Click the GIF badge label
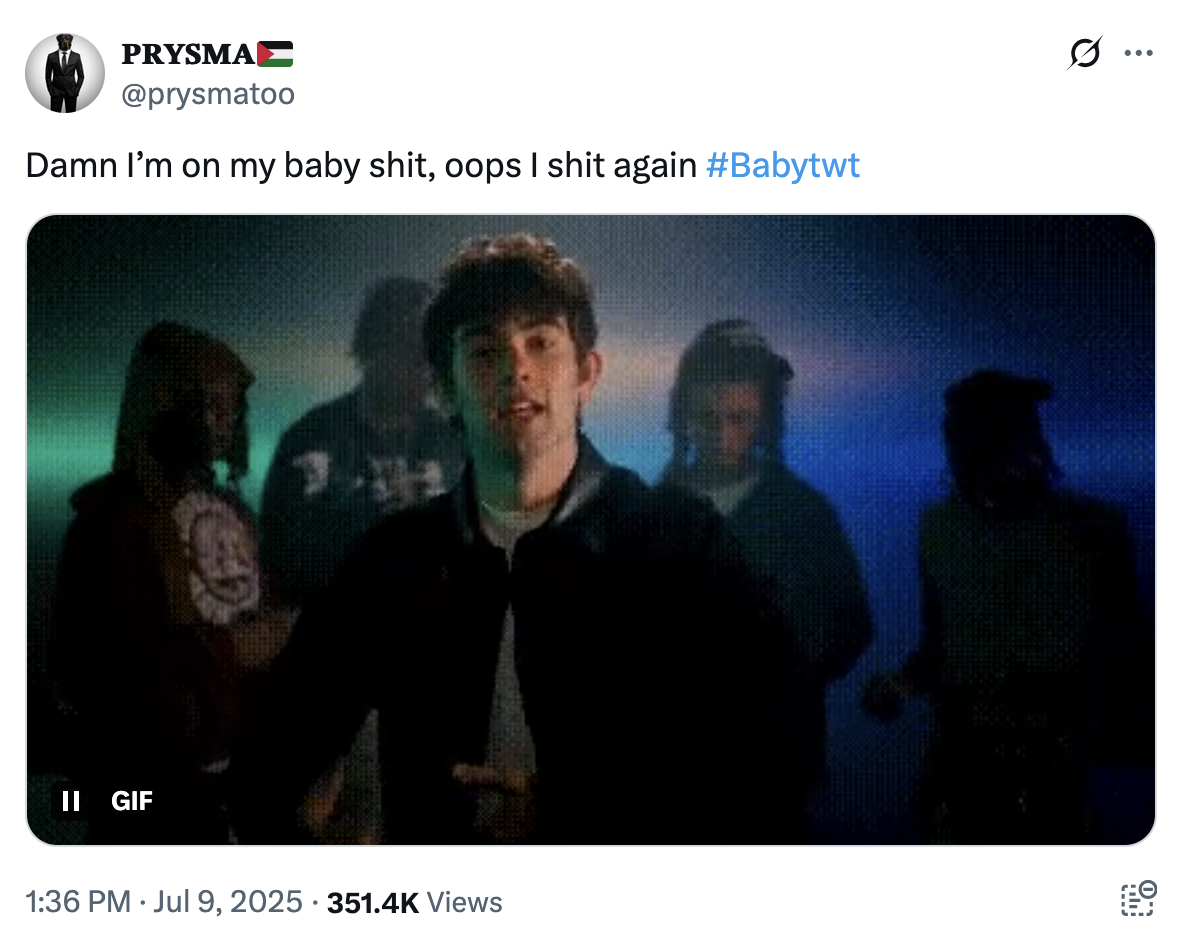Image resolution: width=1178 pixels, height=950 pixels. click(x=132, y=801)
